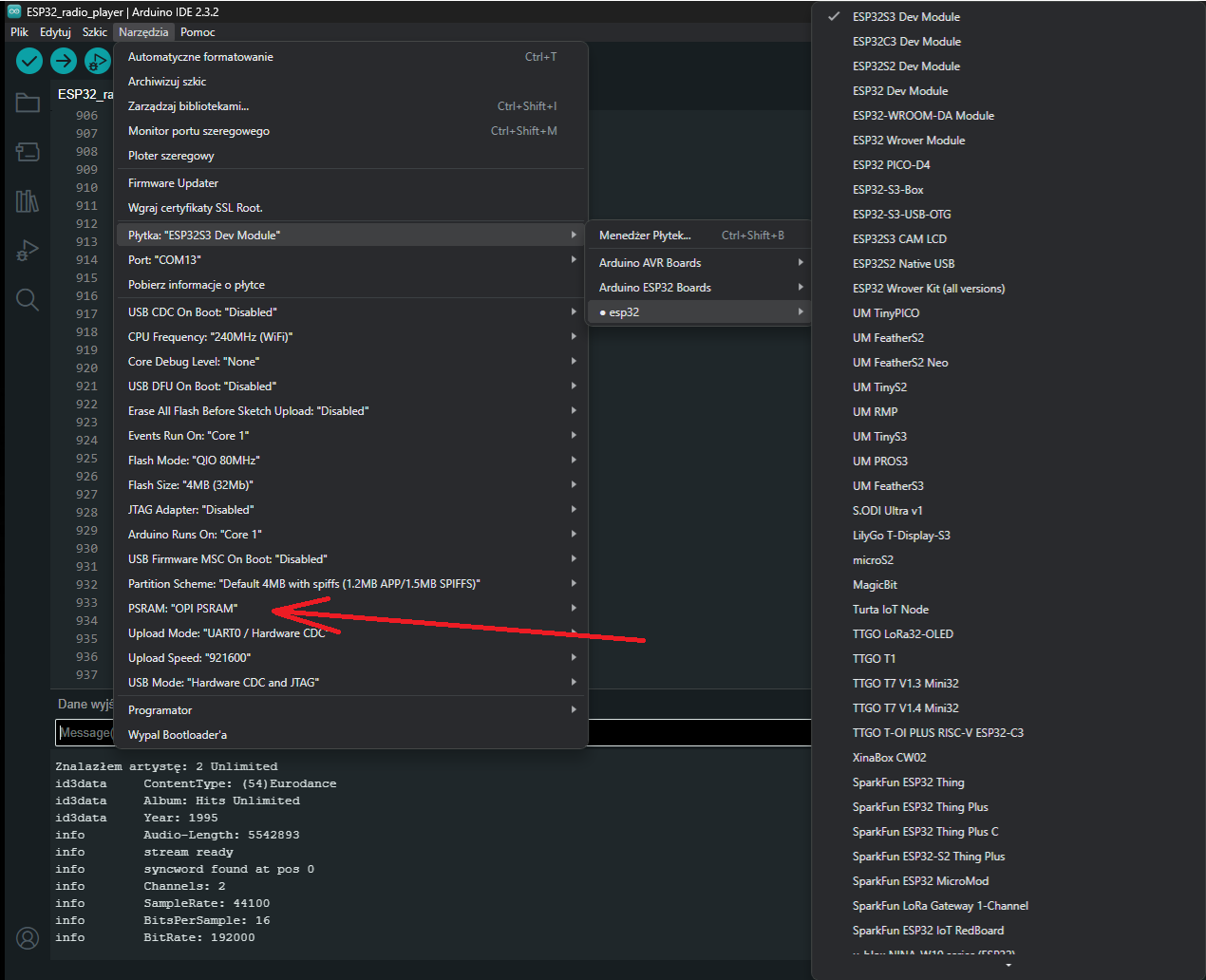Select ESP32 PICO-D4 board

pos(1008,165)
